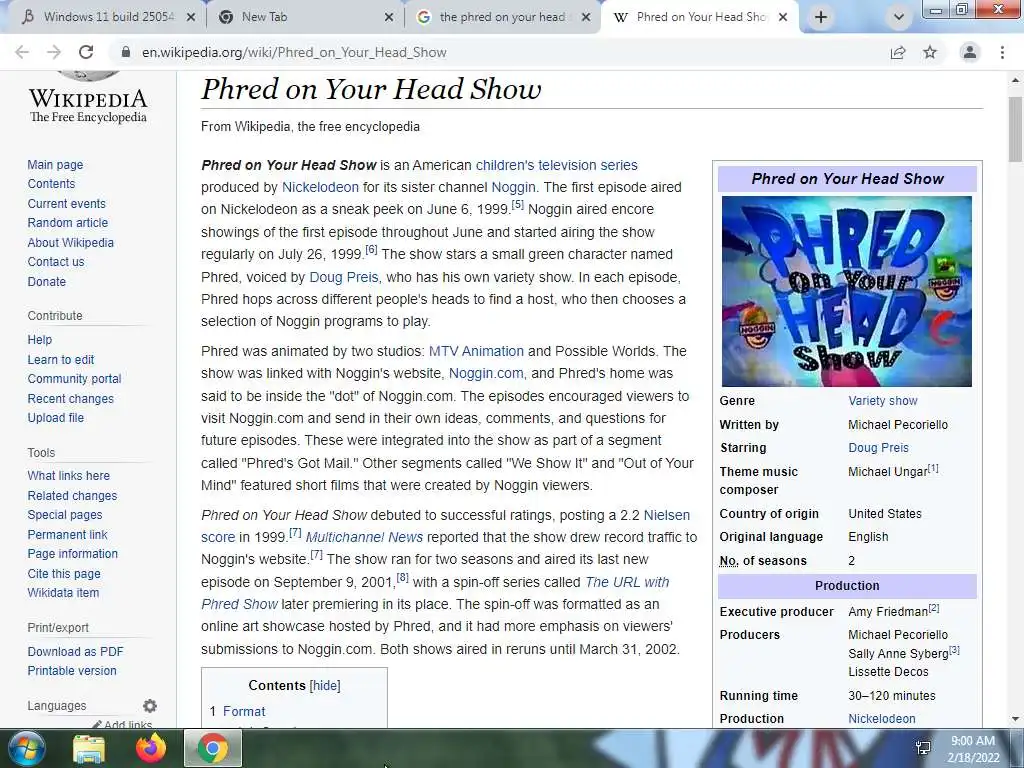The height and width of the screenshot is (768, 1024).
Task: Launch Firefox from the taskbar
Action: 151,748
